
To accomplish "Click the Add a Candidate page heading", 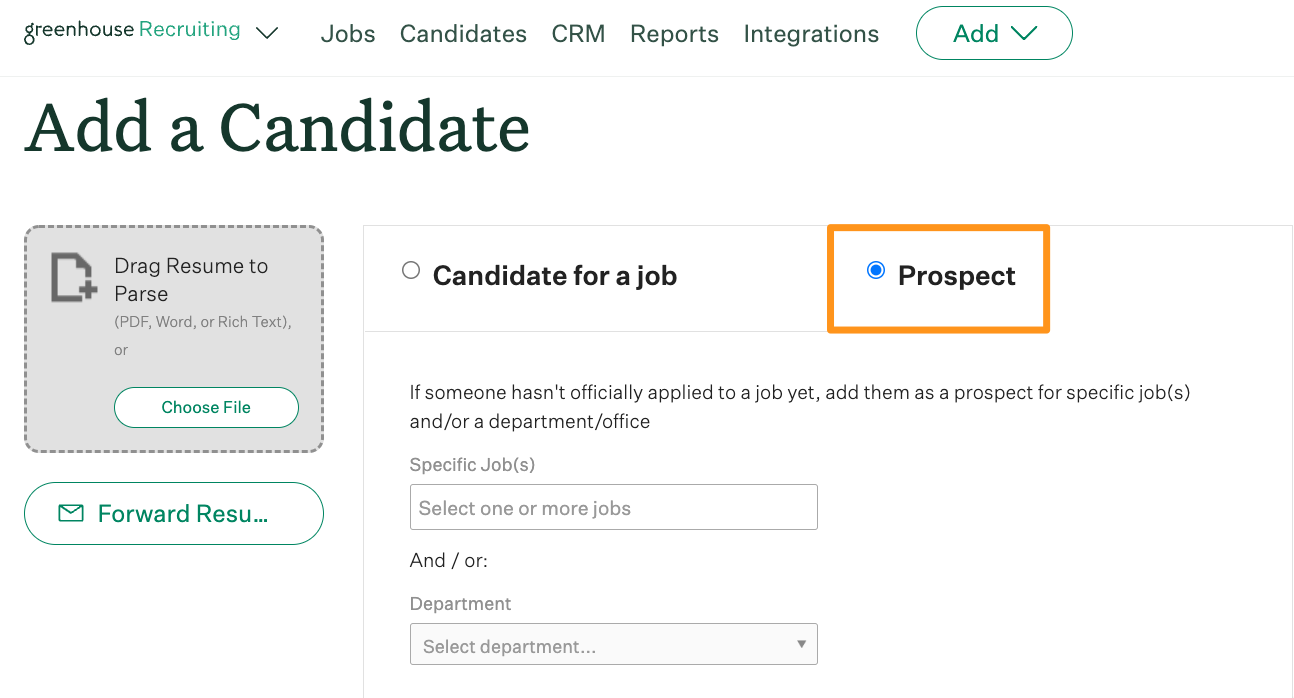I will click(x=277, y=128).
